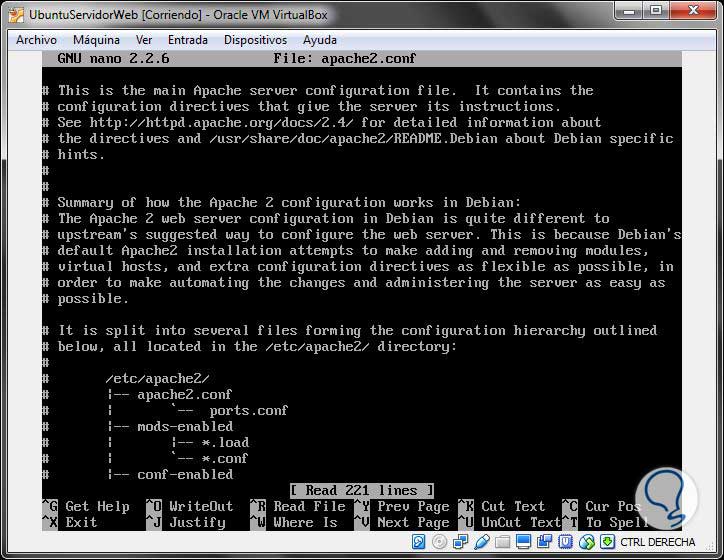The image size is (724, 560).
Task: Open the Ver menu
Action: (x=144, y=40)
